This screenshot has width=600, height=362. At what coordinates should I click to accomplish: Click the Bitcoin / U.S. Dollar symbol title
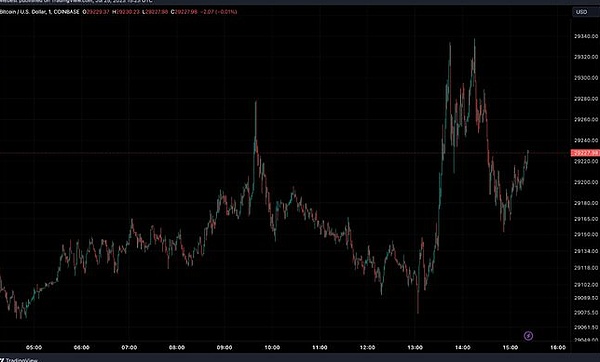click(x=23, y=12)
